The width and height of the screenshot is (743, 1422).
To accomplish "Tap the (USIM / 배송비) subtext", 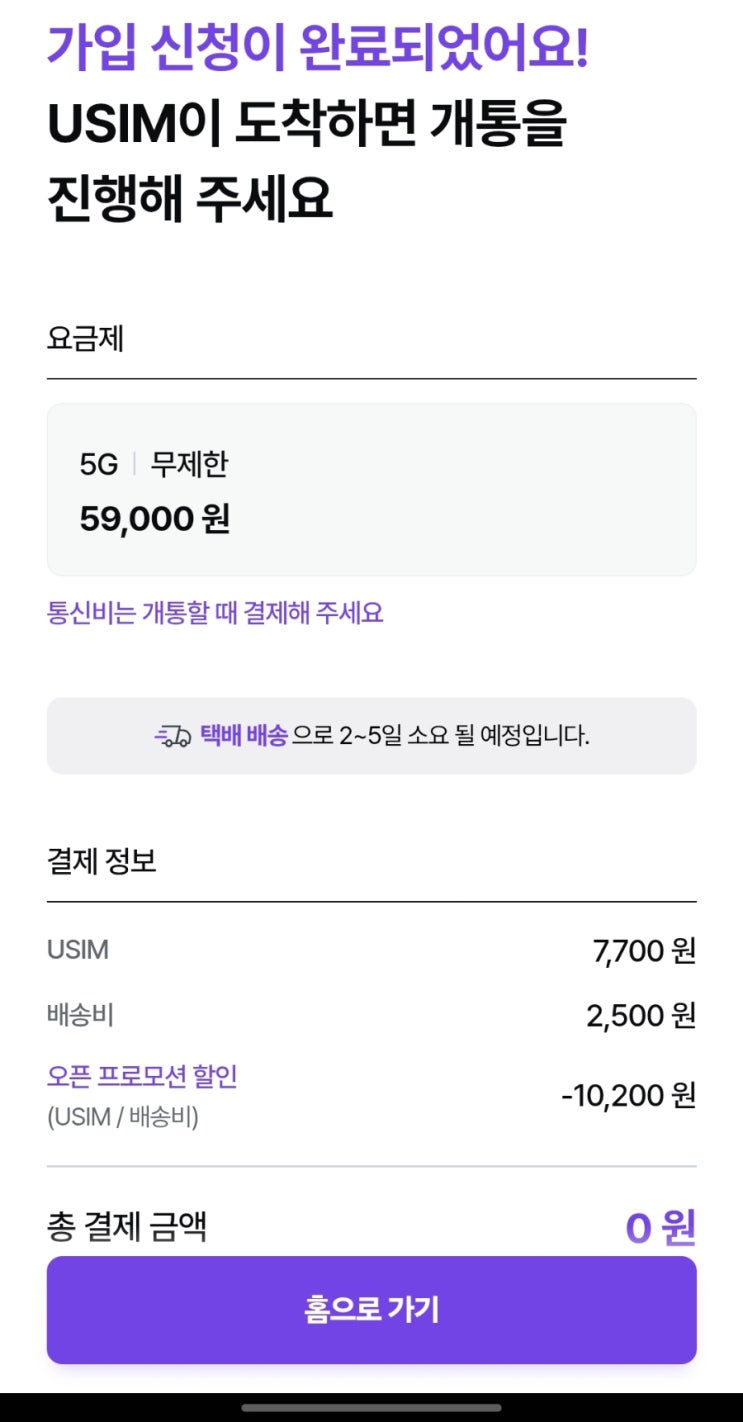I will click(x=123, y=1116).
